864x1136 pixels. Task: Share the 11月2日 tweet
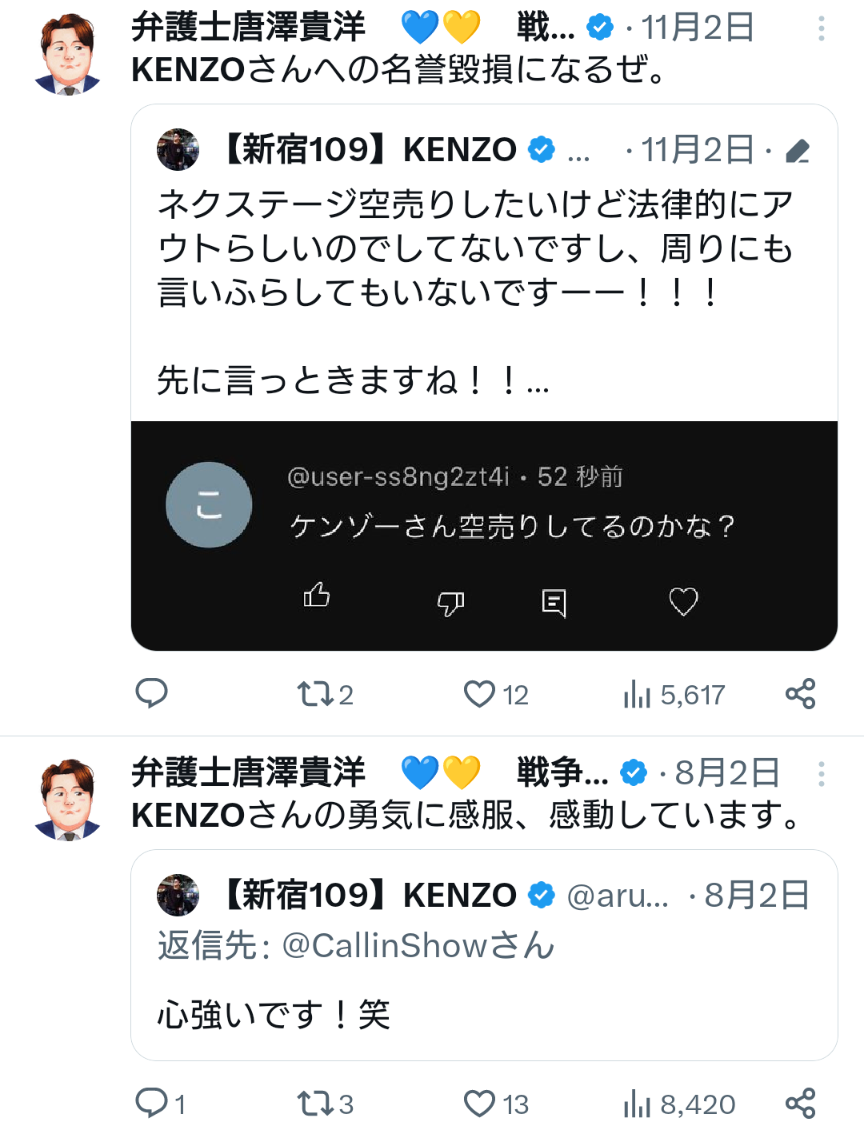pos(800,694)
